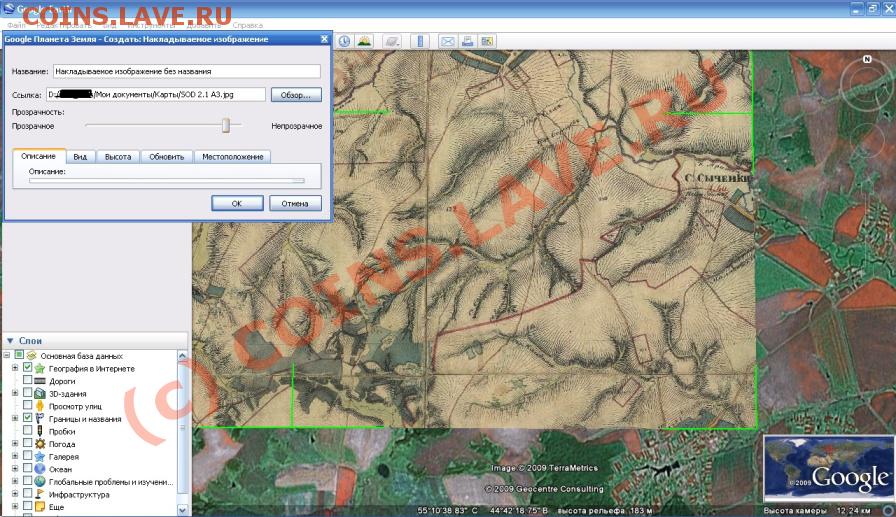Image resolution: width=896 pixels, height=517 pixels.
Task: Open the Справка menu
Action: (x=247, y=25)
